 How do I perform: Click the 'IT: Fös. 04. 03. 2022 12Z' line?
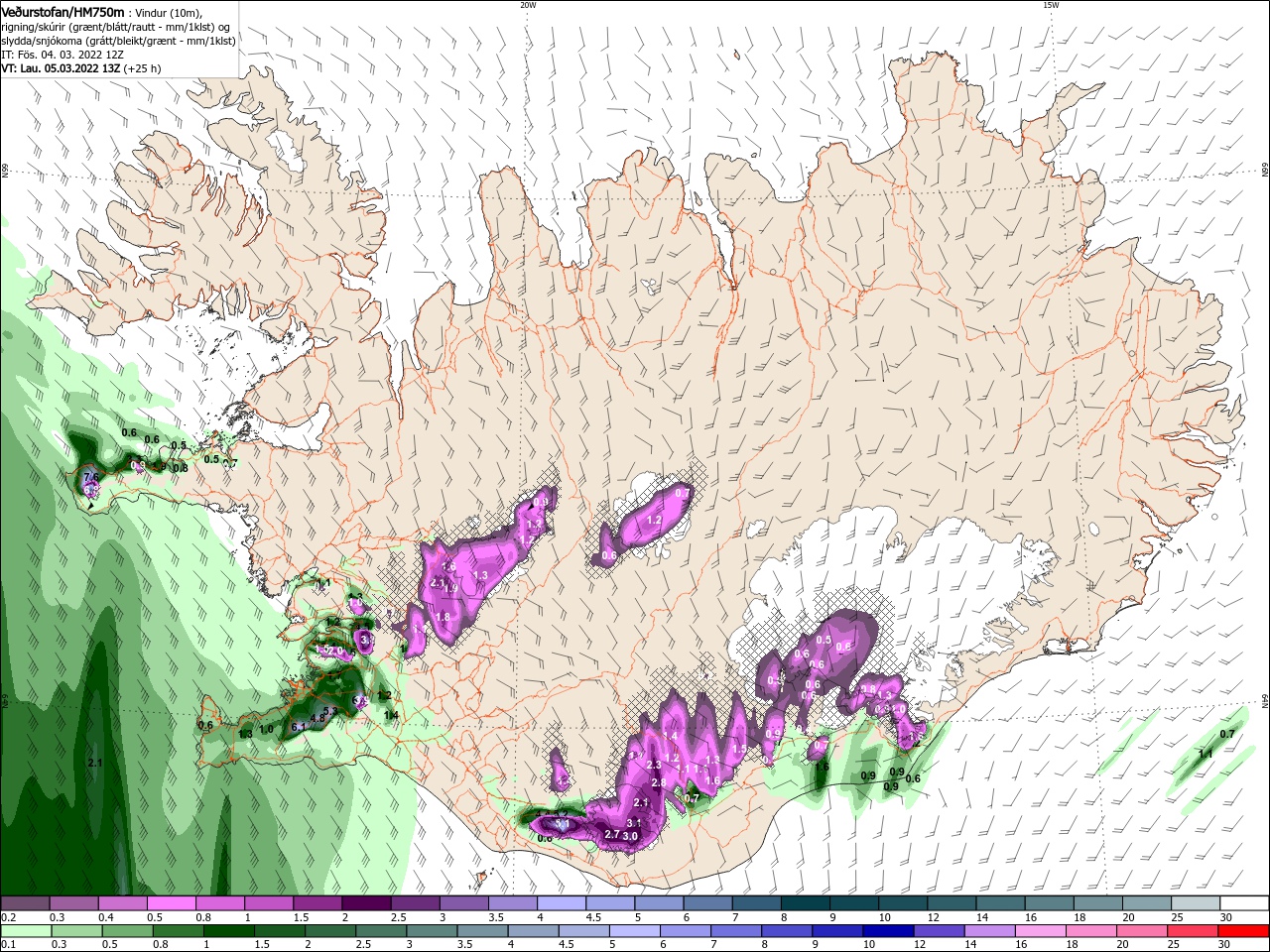(62, 55)
